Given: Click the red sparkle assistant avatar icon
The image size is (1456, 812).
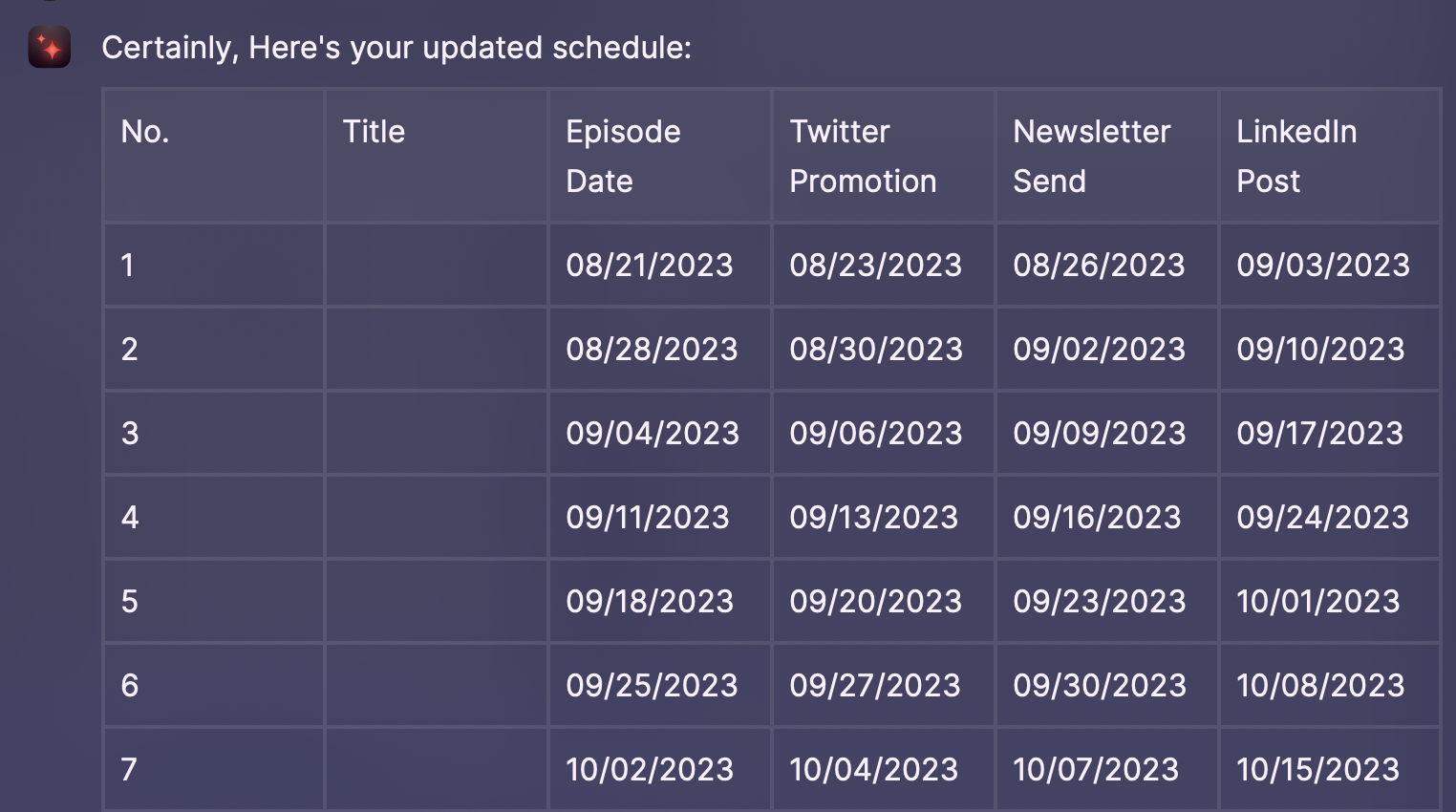Looking at the screenshot, I should pyautogui.click(x=50, y=47).
